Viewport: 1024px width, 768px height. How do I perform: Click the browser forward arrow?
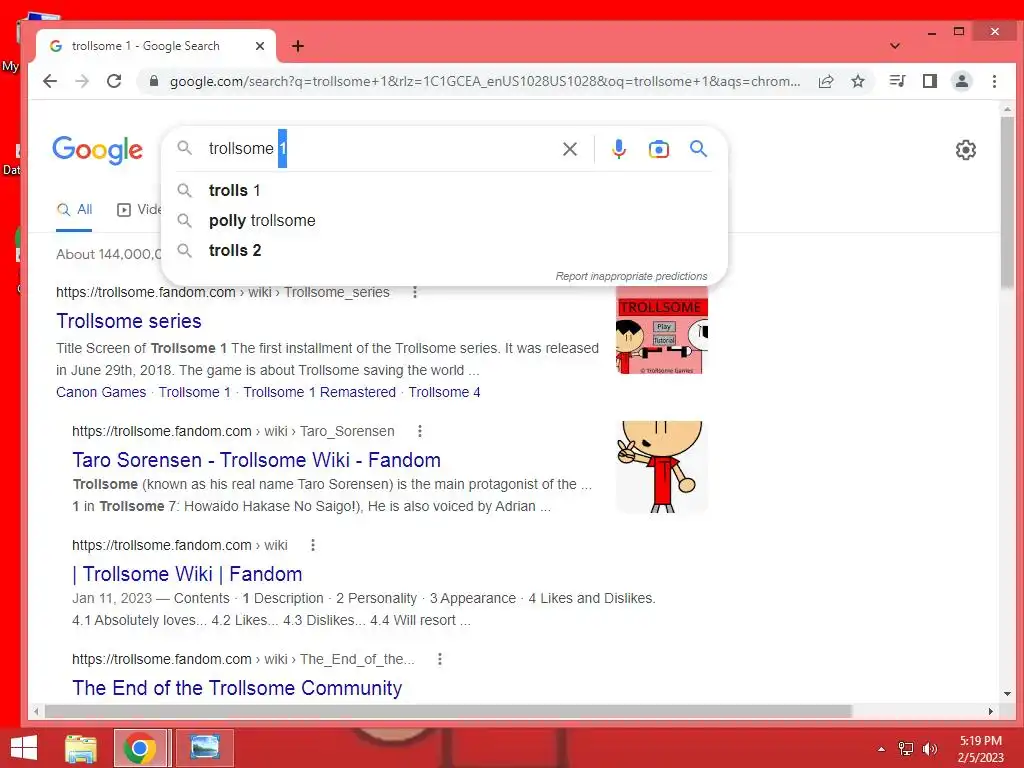tap(82, 81)
